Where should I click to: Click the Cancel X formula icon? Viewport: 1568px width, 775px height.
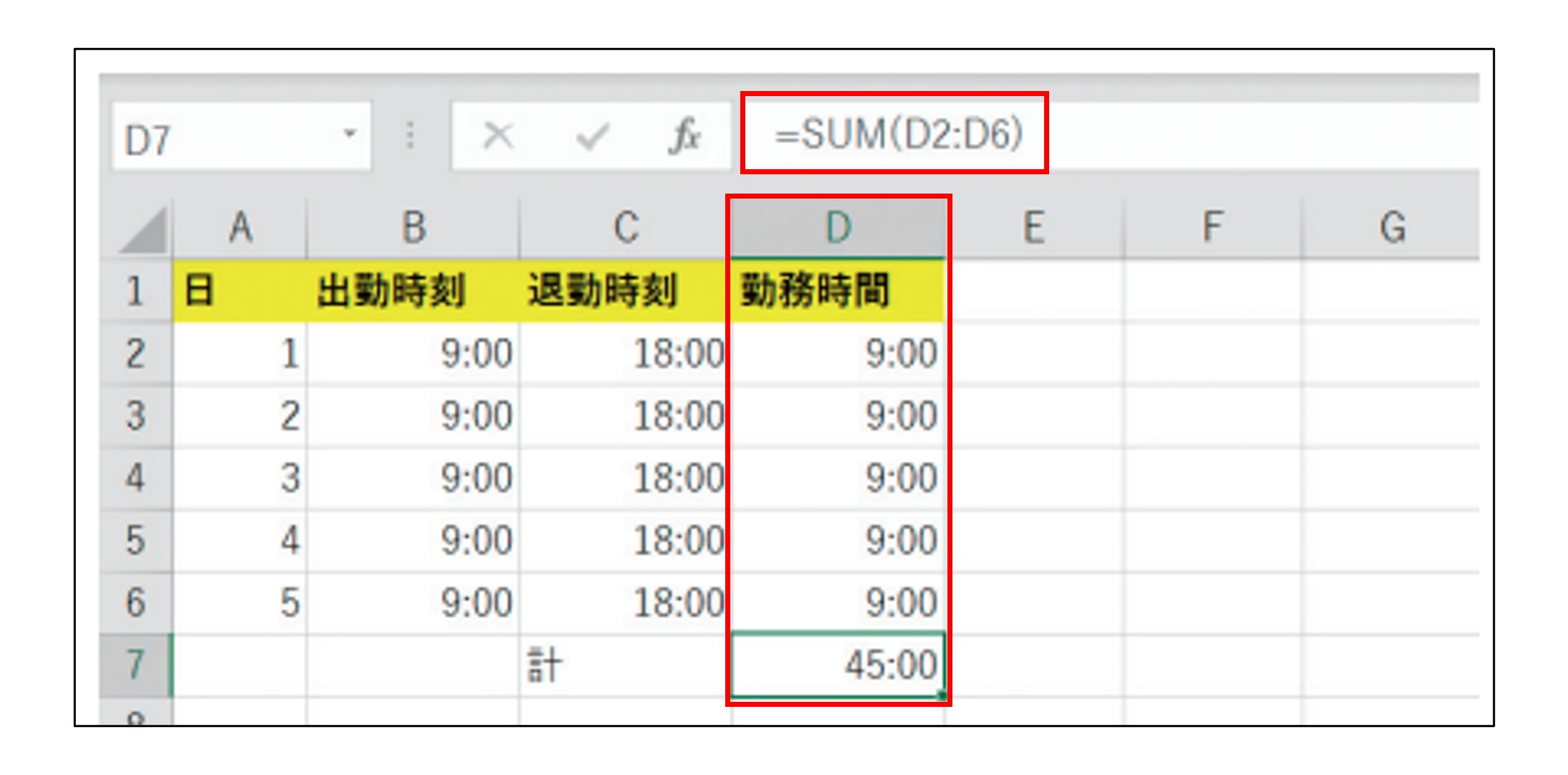pyautogui.click(x=498, y=135)
